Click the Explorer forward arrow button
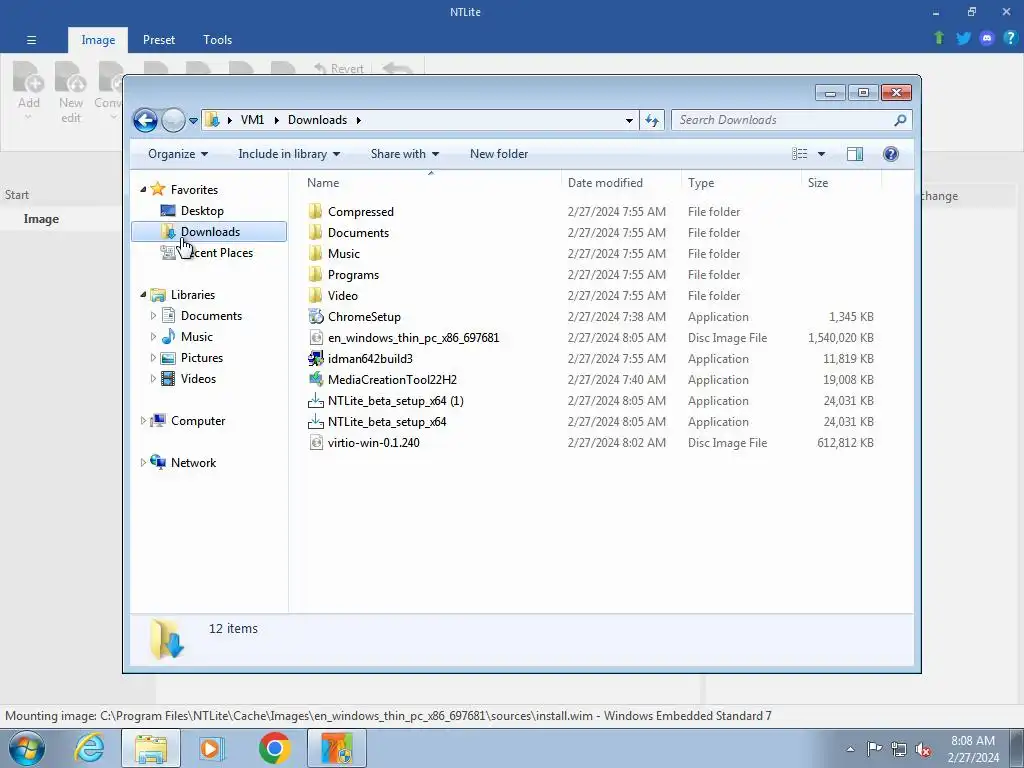The image size is (1024, 768). (x=173, y=120)
